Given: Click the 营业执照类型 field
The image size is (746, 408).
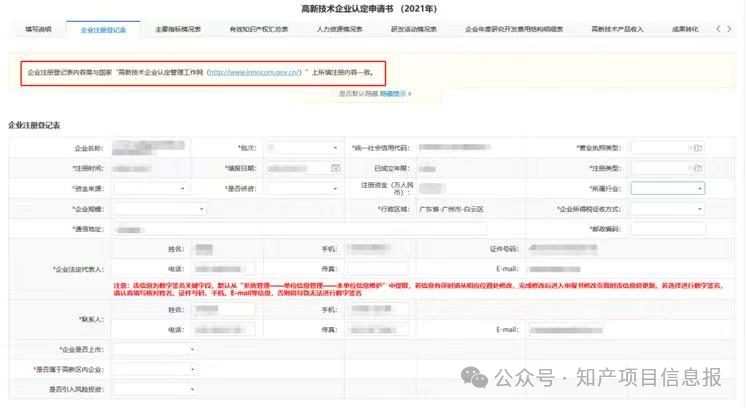Looking at the screenshot, I should tap(668, 148).
